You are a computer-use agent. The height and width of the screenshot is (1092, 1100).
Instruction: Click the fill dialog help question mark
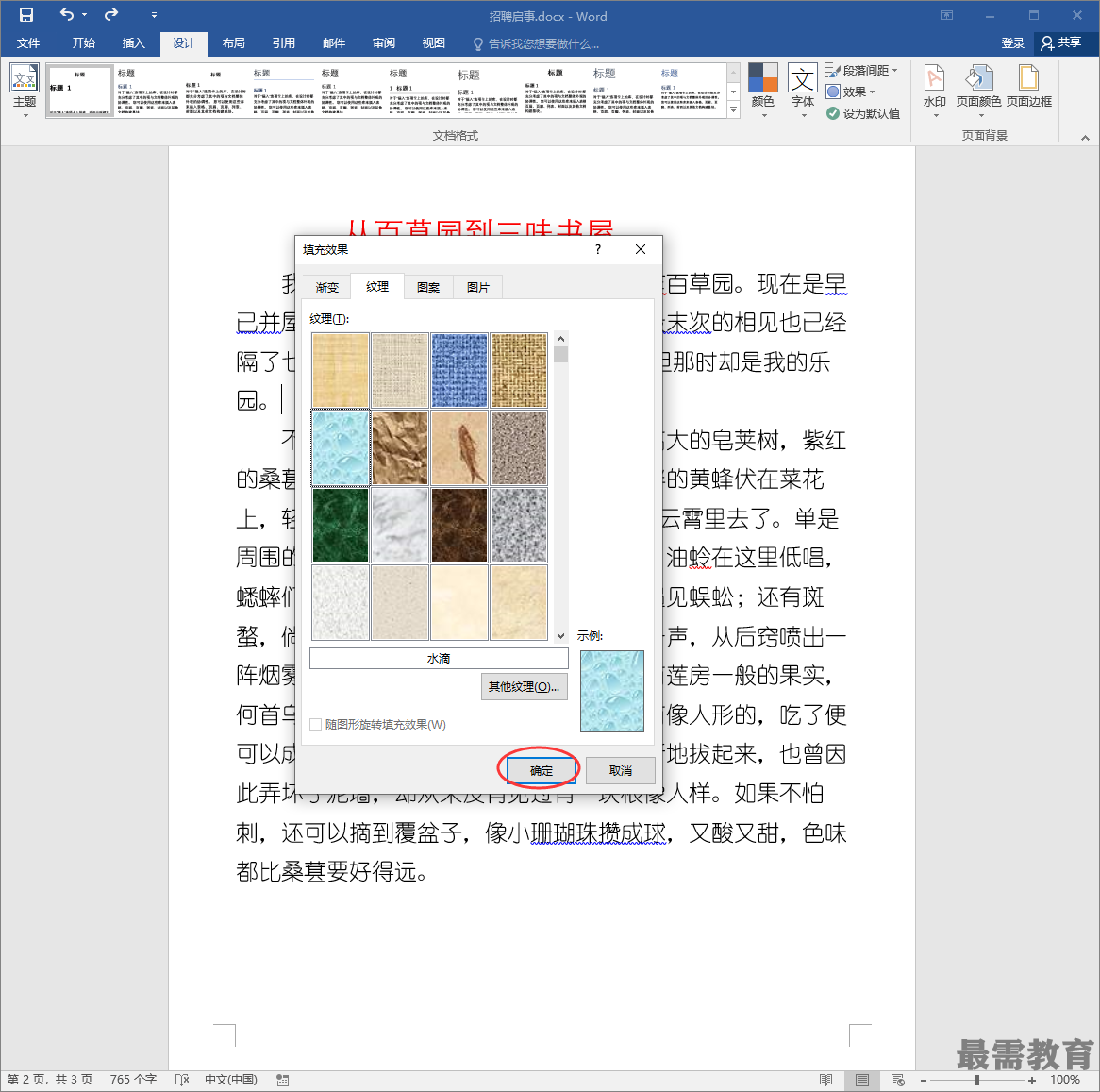click(x=598, y=249)
